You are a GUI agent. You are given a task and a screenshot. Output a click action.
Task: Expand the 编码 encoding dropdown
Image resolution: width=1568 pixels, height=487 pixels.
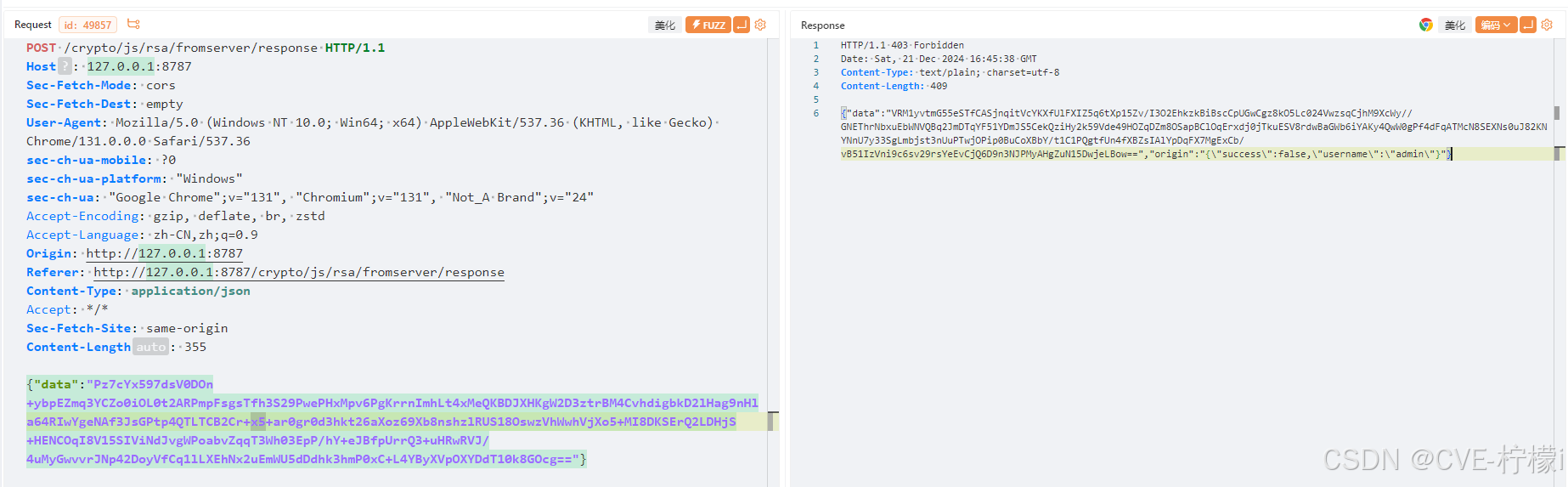tap(1496, 25)
